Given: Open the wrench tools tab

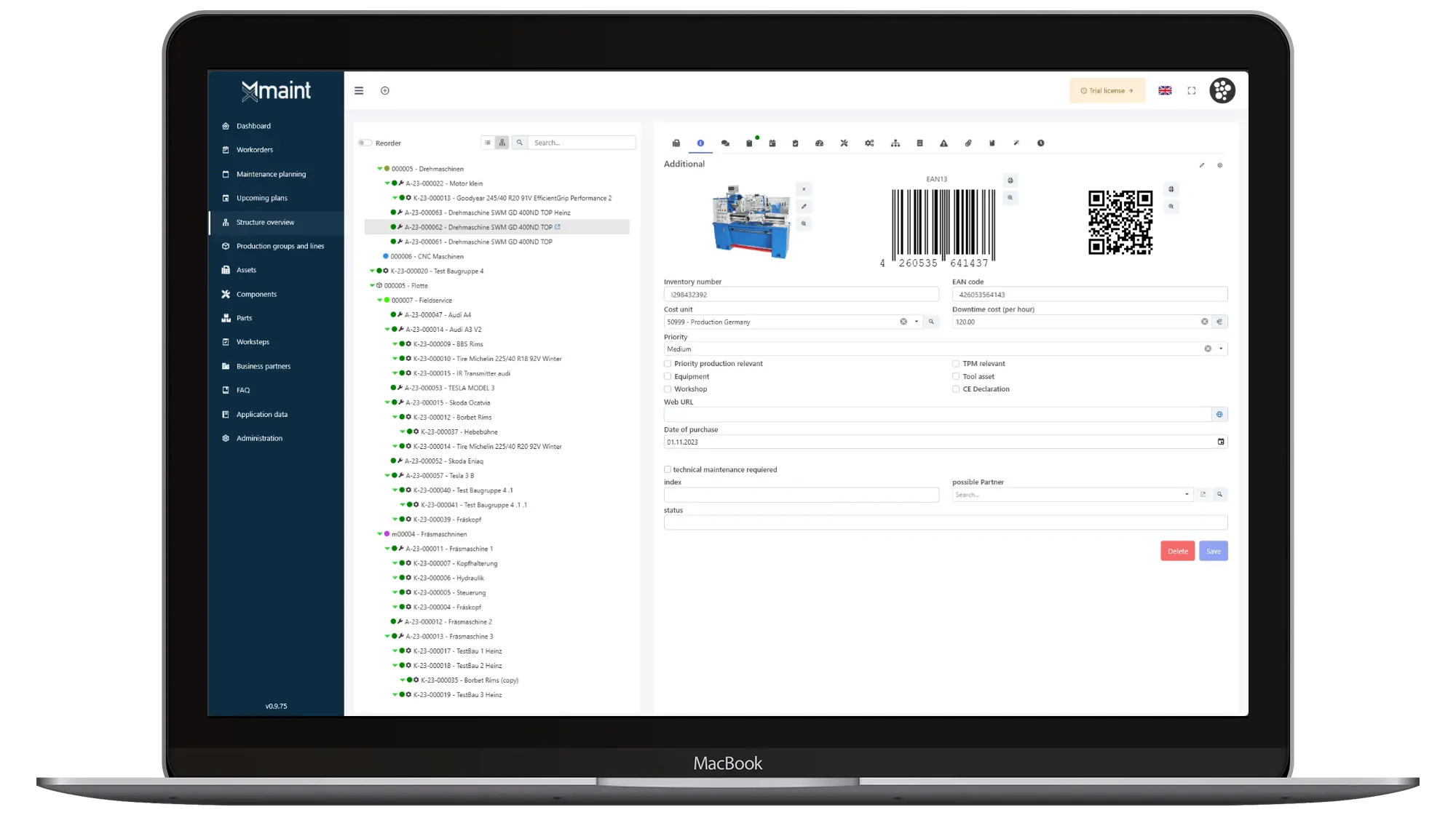Looking at the screenshot, I should (x=844, y=143).
